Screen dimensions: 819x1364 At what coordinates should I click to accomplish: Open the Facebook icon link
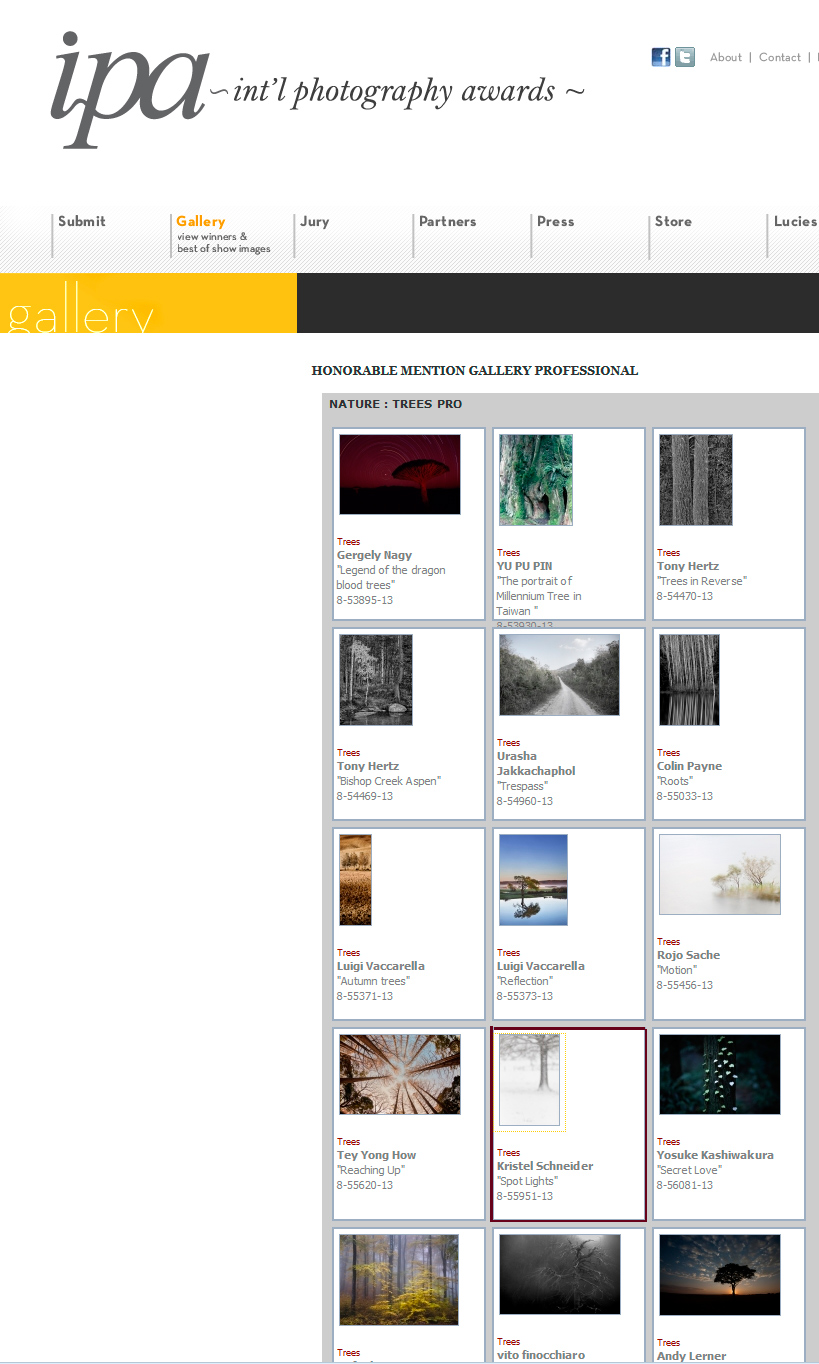click(661, 57)
